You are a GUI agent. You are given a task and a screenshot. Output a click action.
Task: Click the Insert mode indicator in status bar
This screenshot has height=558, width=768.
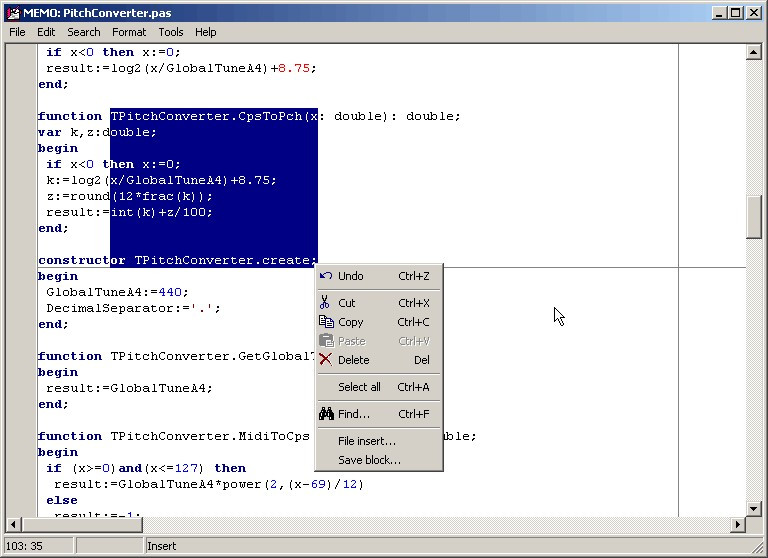pos(161,546)
